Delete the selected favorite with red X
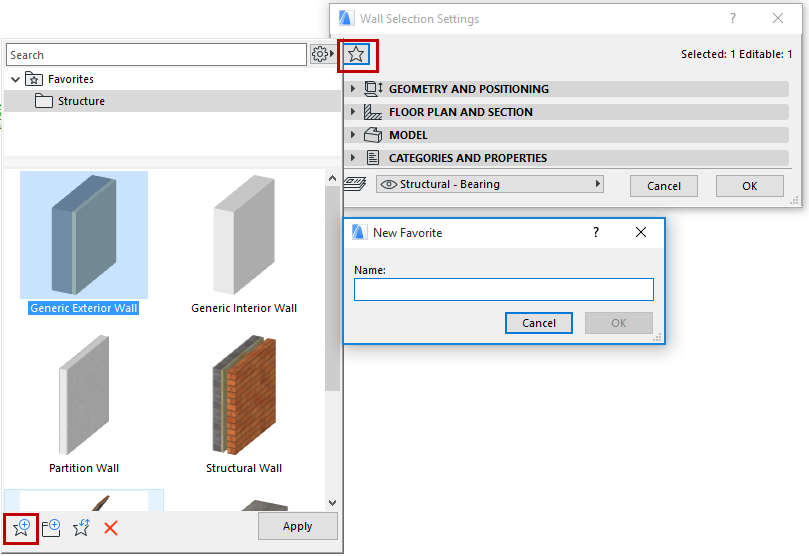The height and width of the screenshot is (556, 809). 111,528
